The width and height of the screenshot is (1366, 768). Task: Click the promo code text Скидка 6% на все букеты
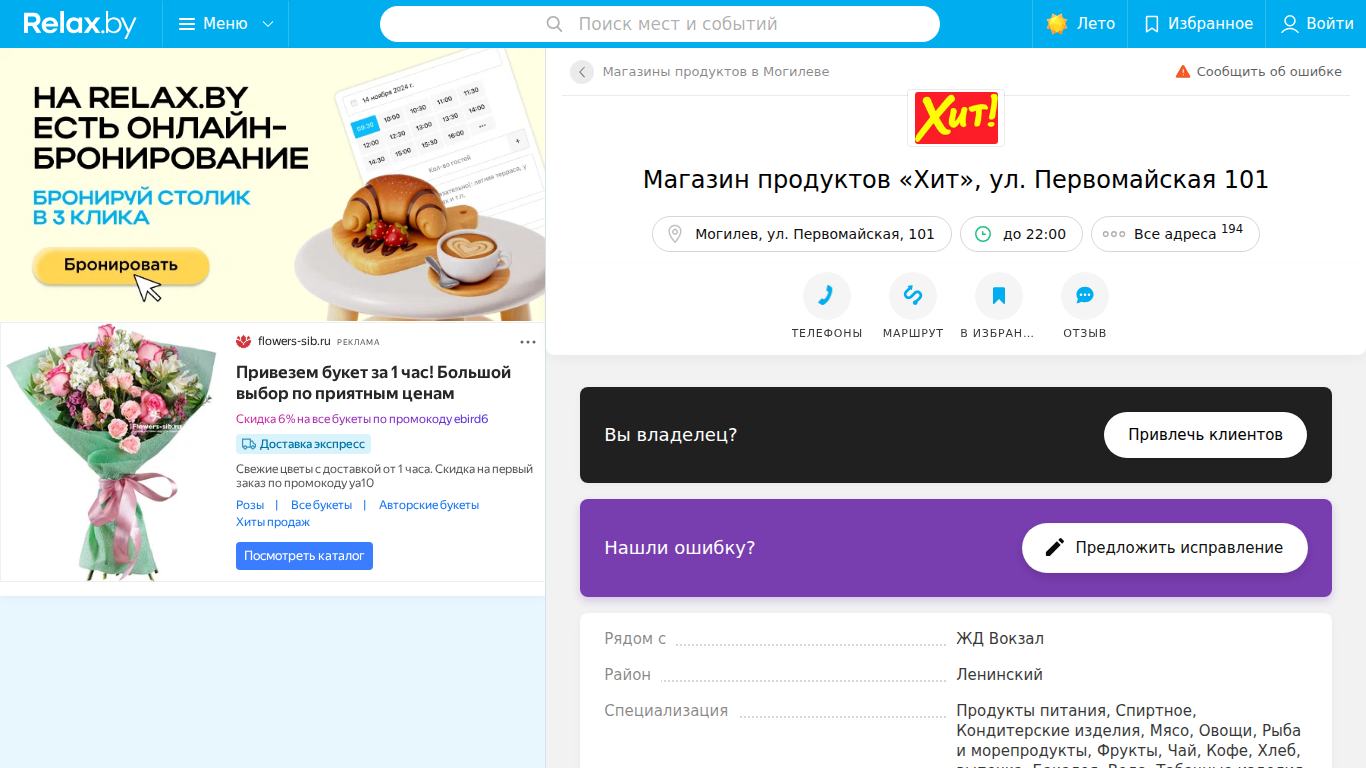click(x=362, y=419)
